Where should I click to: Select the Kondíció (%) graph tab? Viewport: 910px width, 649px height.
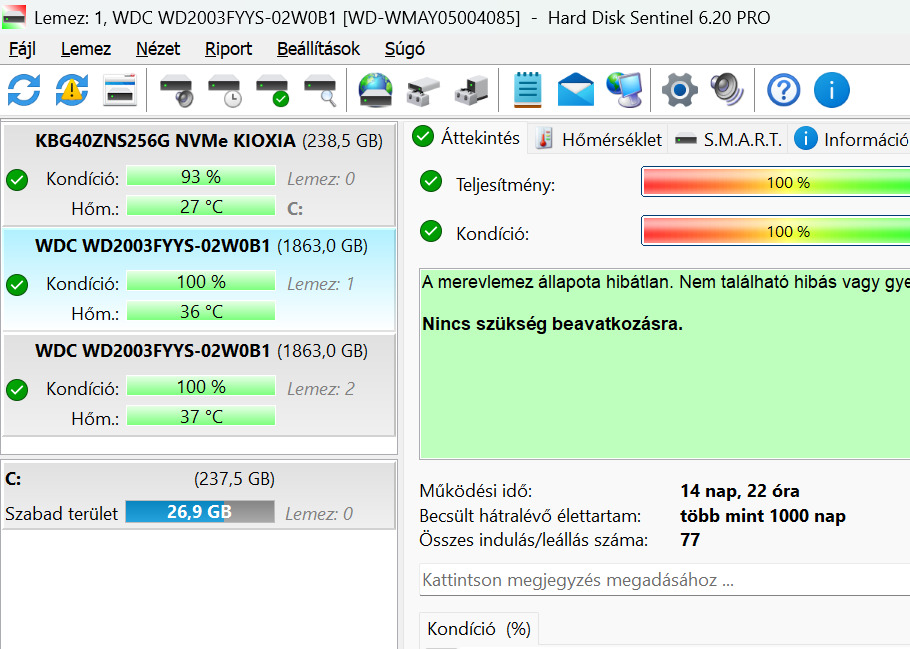(479, 629)
